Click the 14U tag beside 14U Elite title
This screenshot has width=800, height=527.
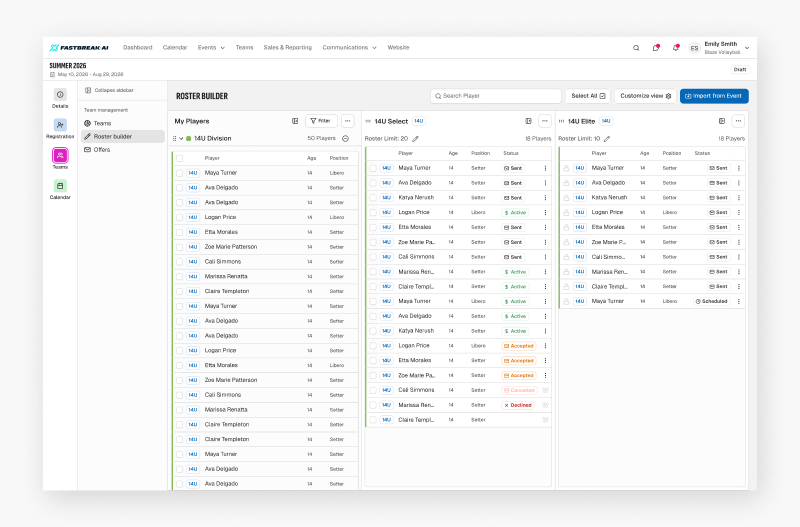(606, 121)
